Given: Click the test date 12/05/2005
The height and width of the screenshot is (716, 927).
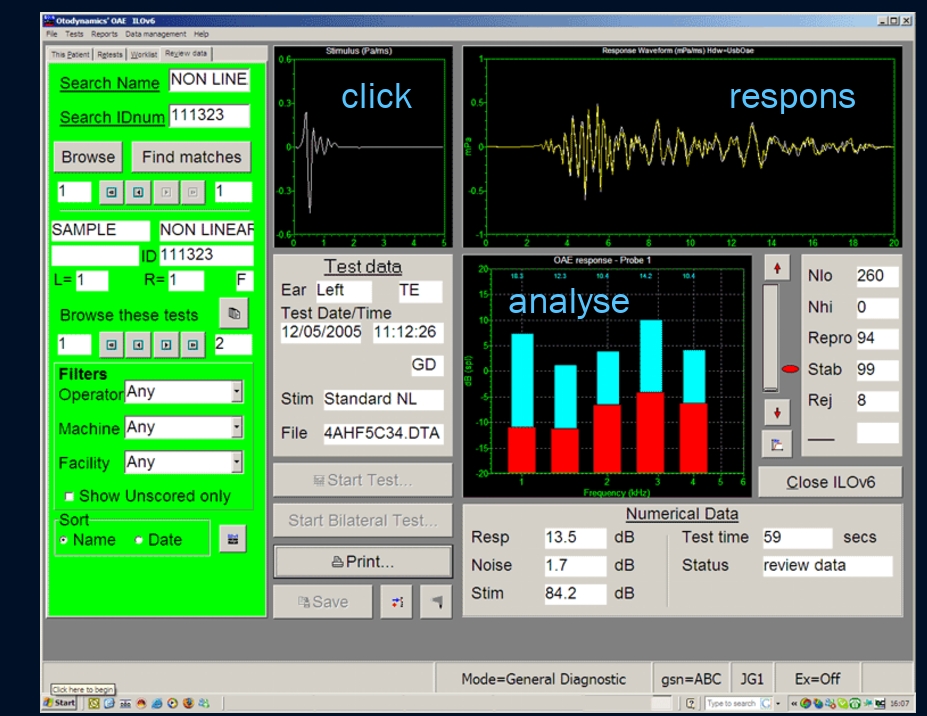Looking at the screenshot, I should point(322,332).
